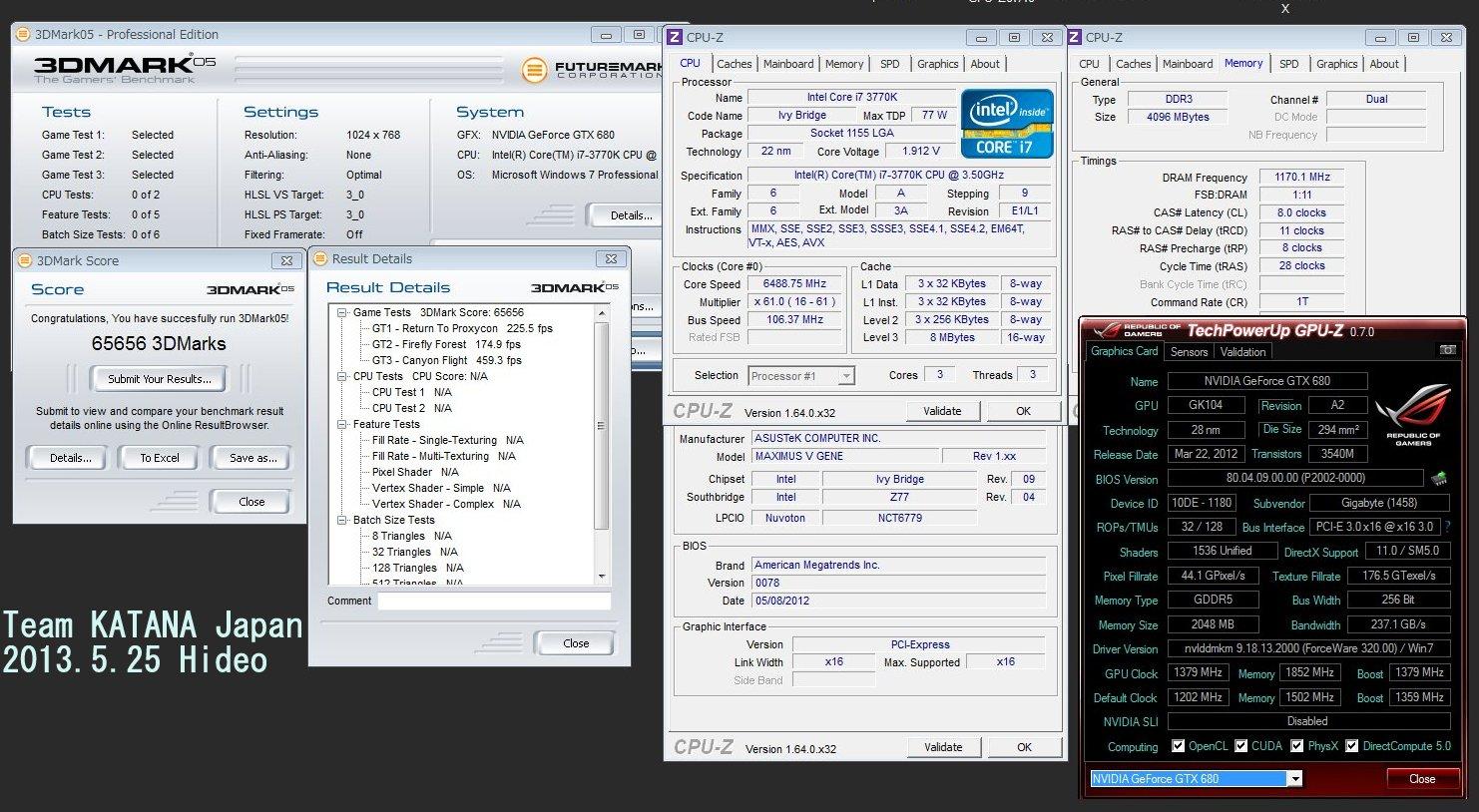1479x812 pixels.
Task: Click the Result Details window title icon
Action: pyautogui.click(x=320, y=258)
